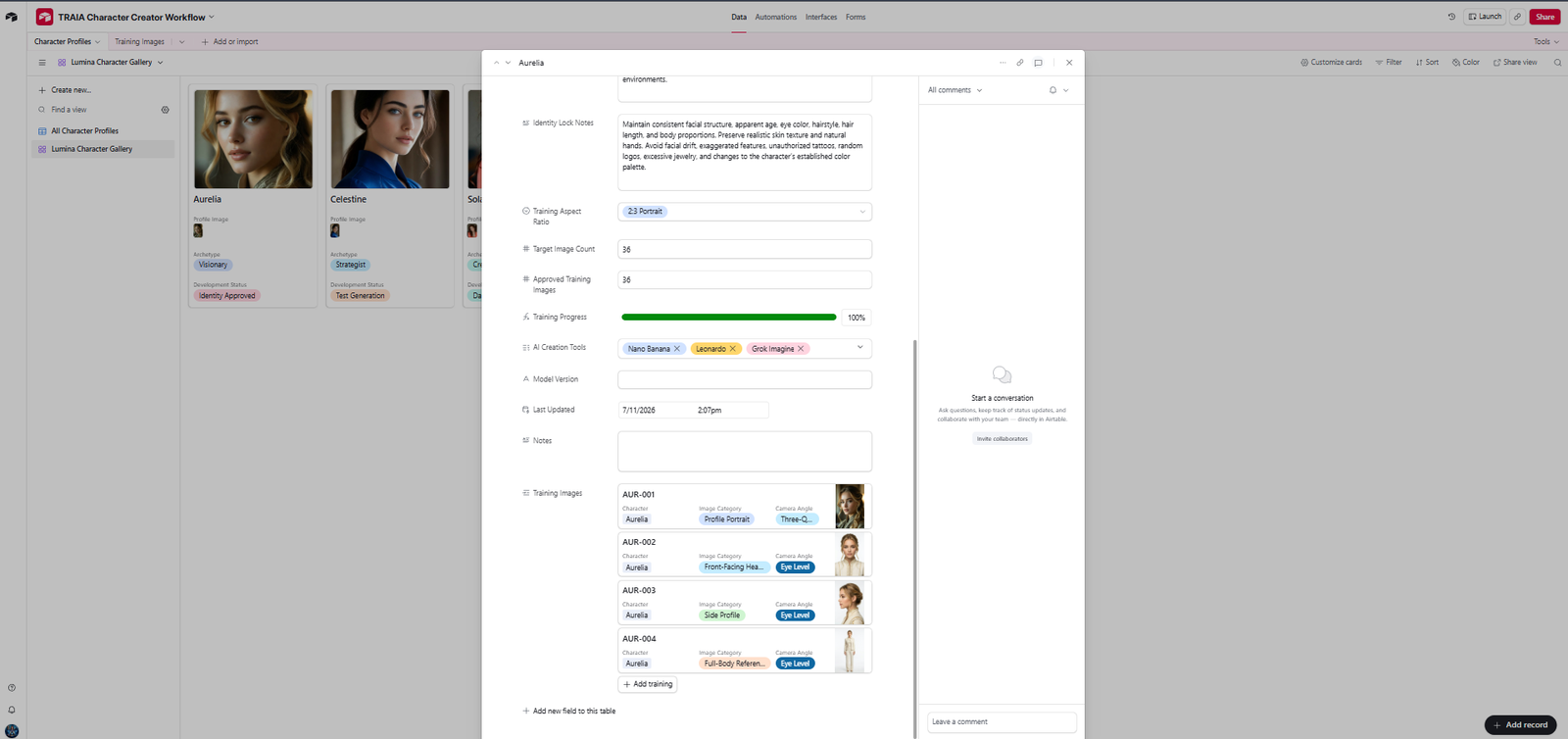Click Add record button

[1520, 725]
